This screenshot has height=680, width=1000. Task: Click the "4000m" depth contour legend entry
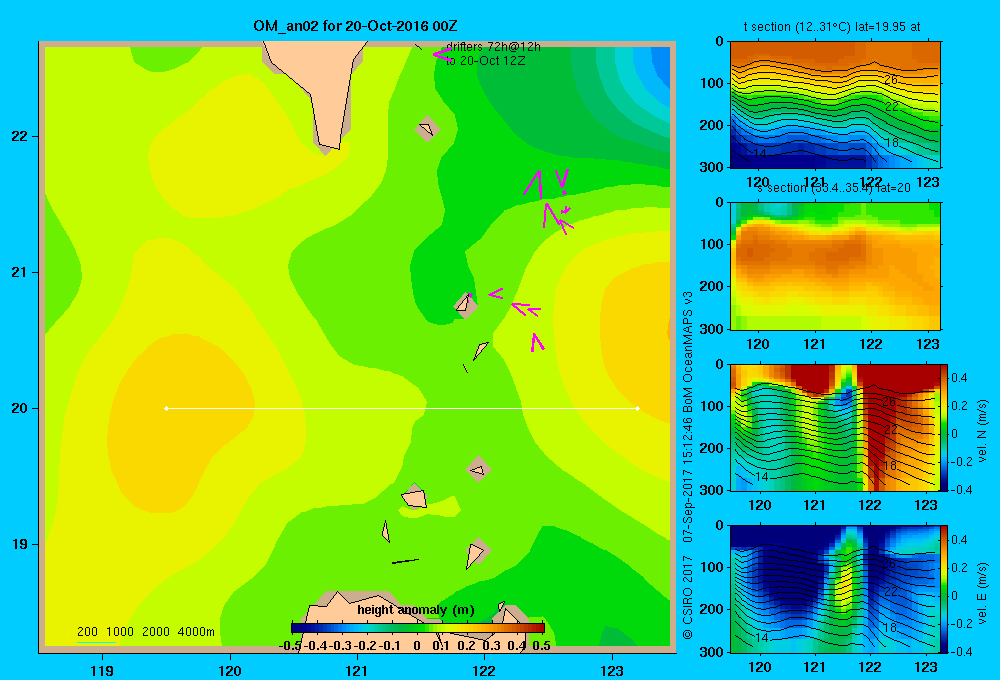coord(196,632)
